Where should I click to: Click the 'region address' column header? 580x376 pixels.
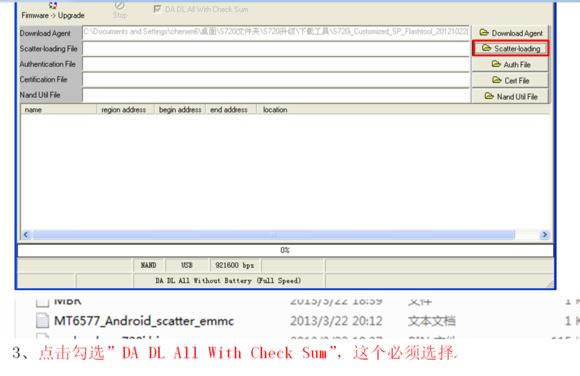pyautogui.click(x=125, y=110)
